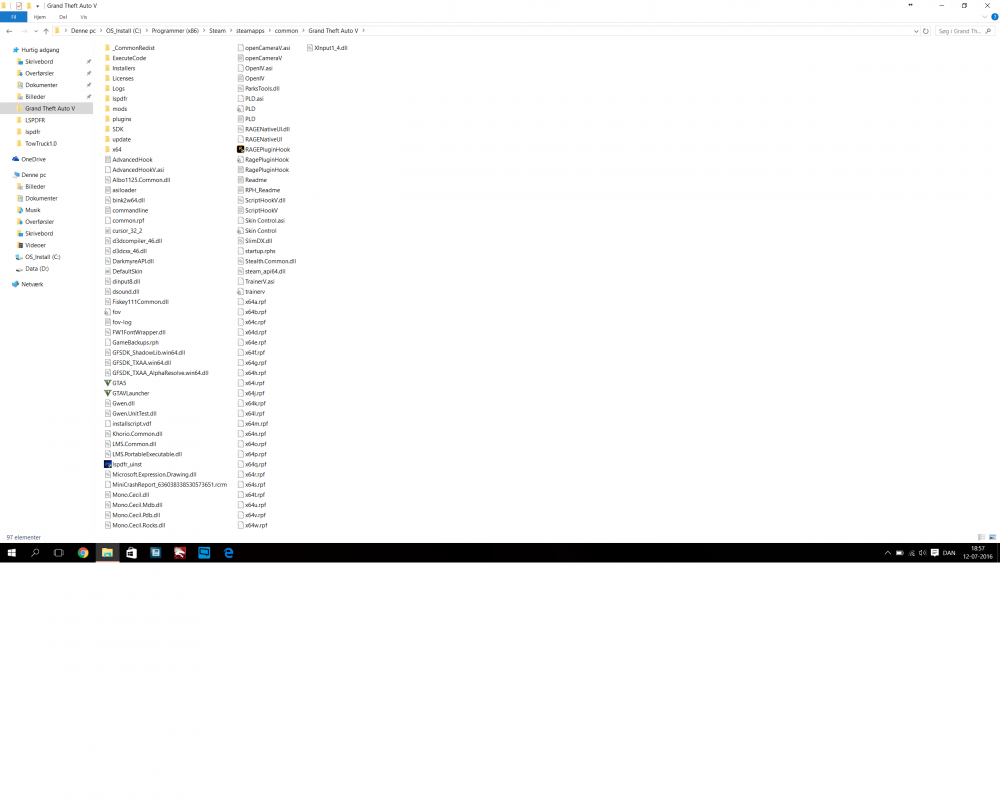Expand the breadcrumb chevron after Steam
1000x800 pixels.
(231, 31)
